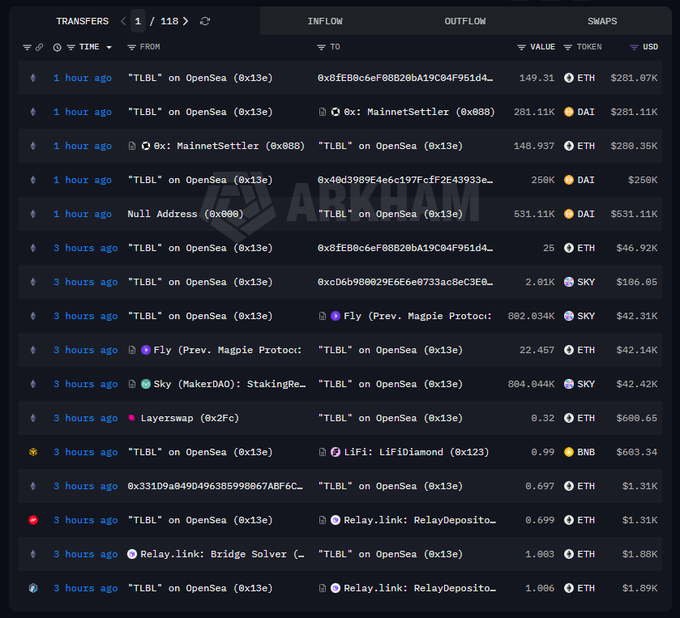Open Layerswap (0x2Fc) sender
Image resolution: width=680 pixels, height=618 pixels.
[190, 418]
